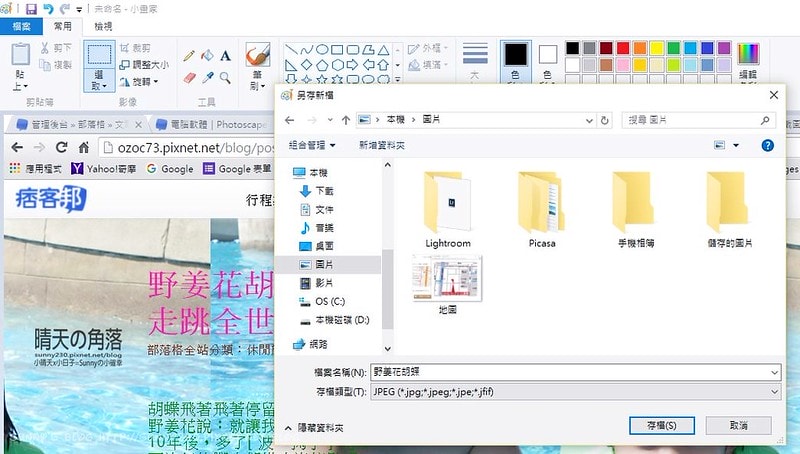Select the black Color 1 box

515,54
